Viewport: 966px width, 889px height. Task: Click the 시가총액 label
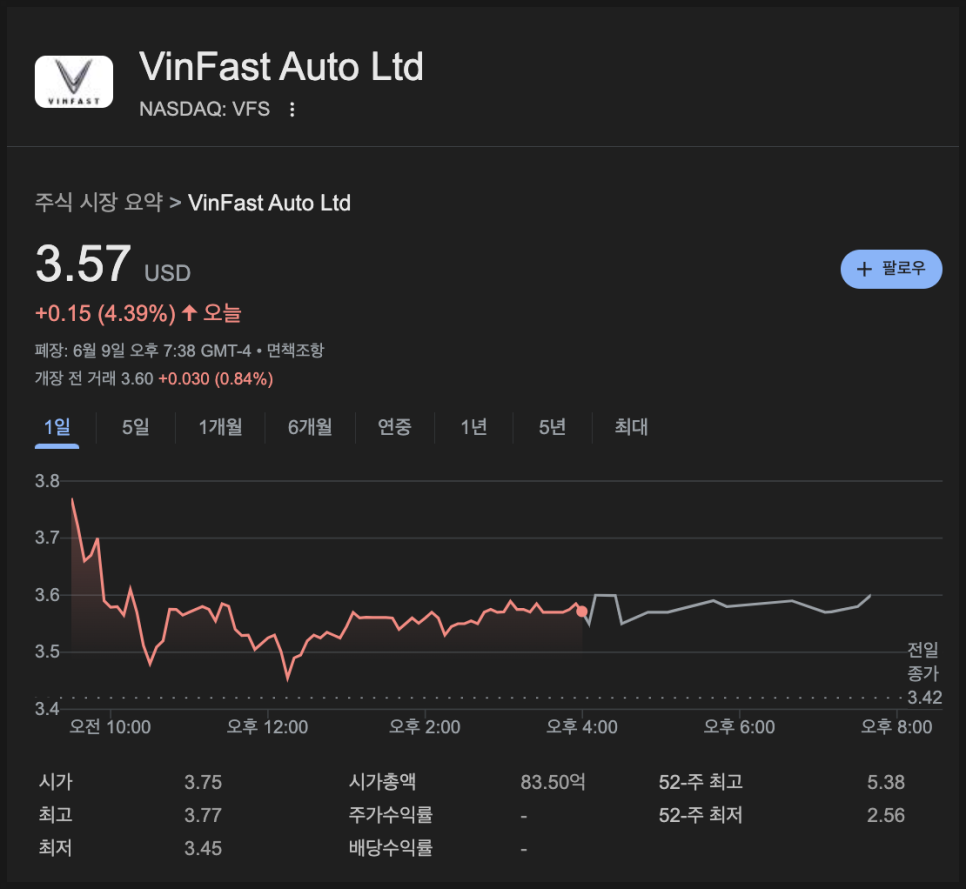(382, 782)
